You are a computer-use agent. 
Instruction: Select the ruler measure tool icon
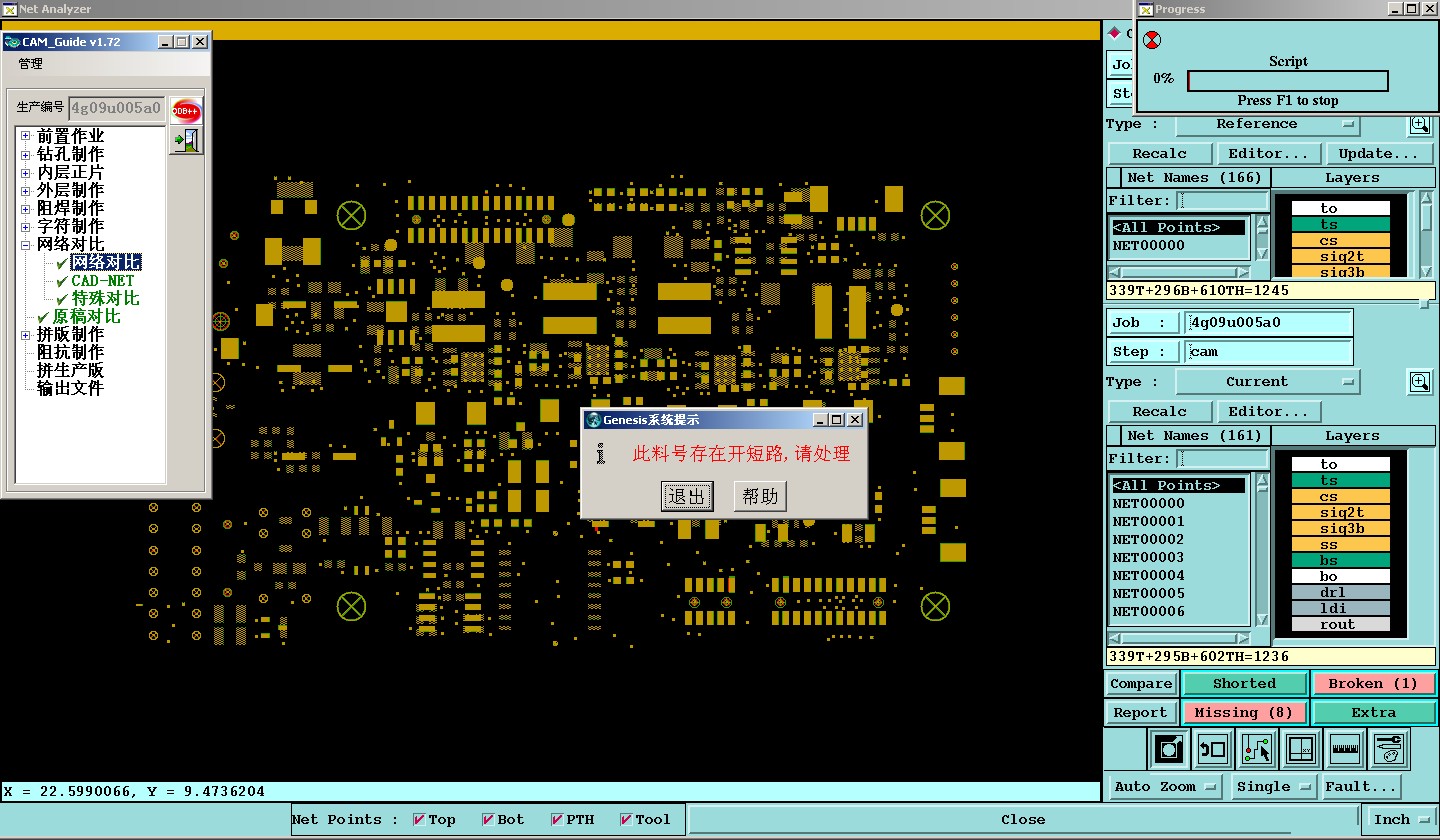pyautogui.click(x=1345, y=749)
